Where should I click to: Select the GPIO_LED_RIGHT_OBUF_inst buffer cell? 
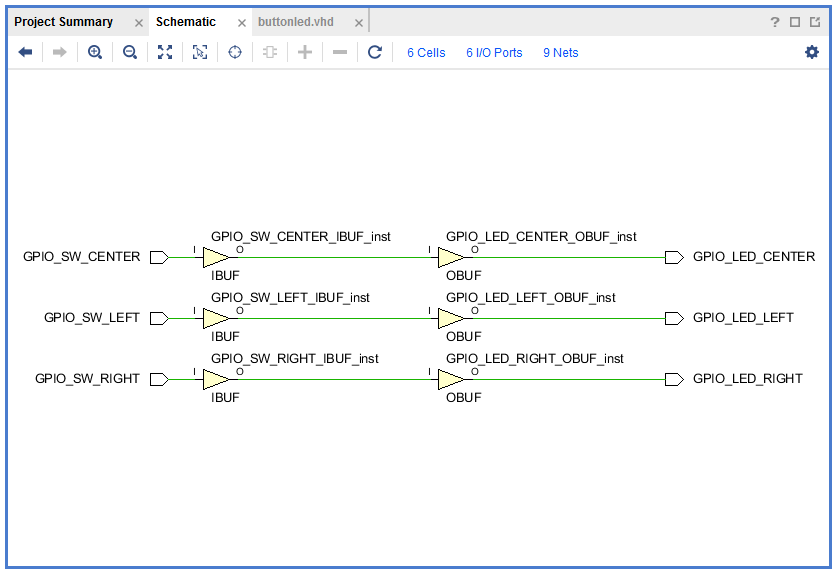coord(451,379)
